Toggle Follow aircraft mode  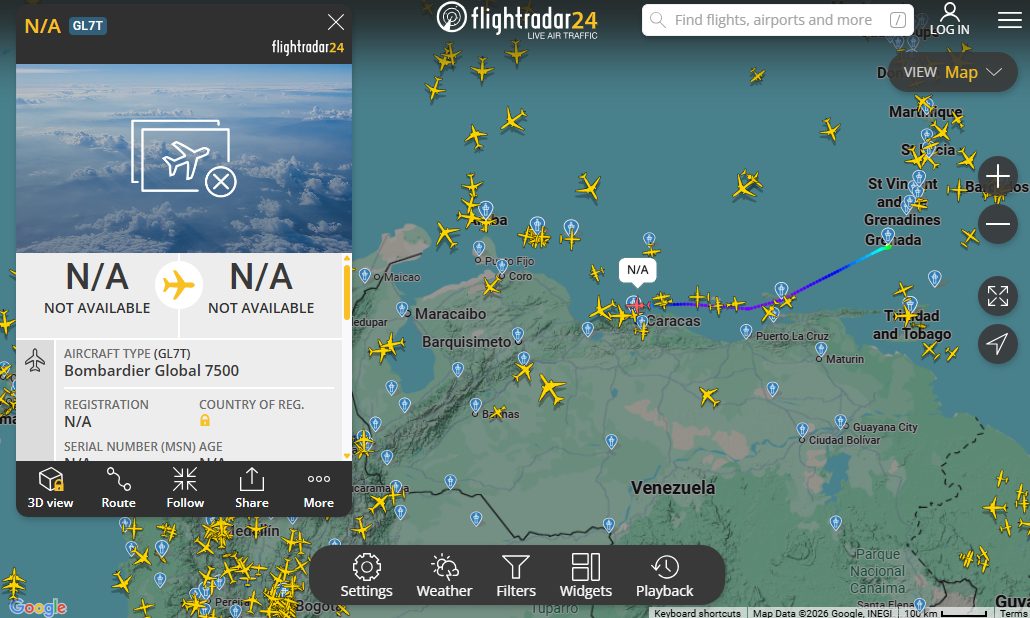[185, 488]
